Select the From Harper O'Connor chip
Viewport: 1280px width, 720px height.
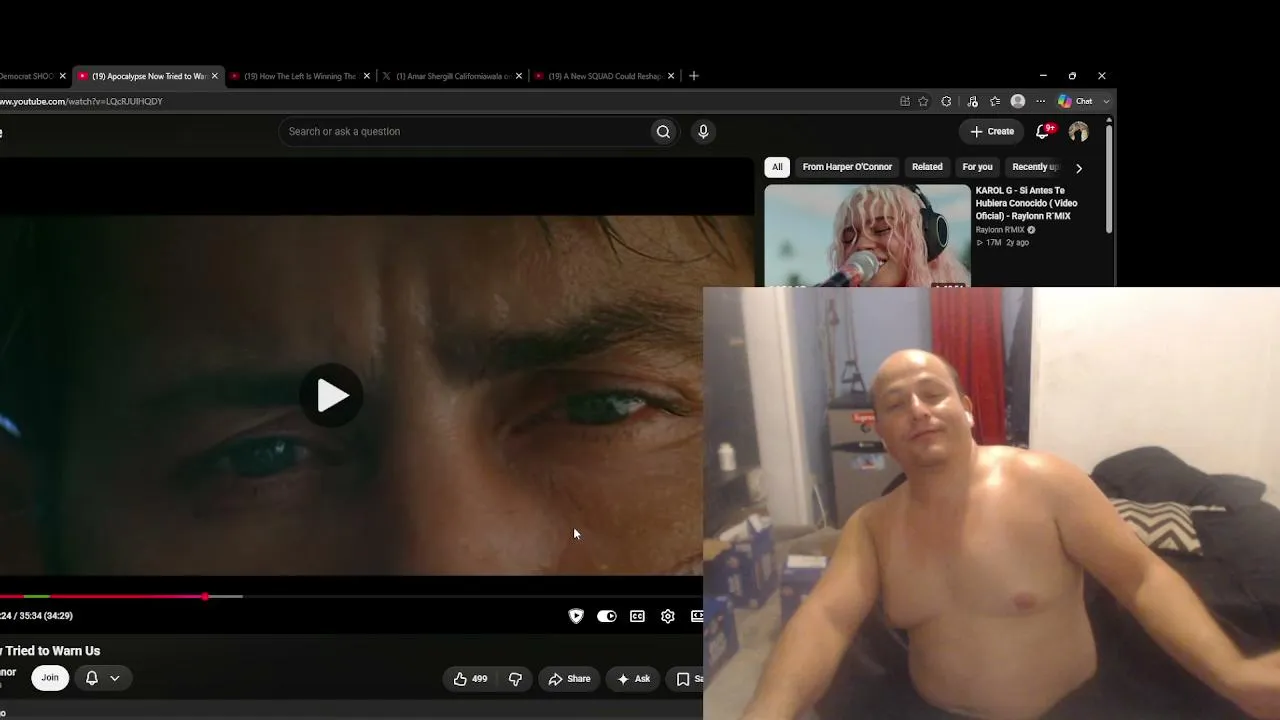point(847,167)
